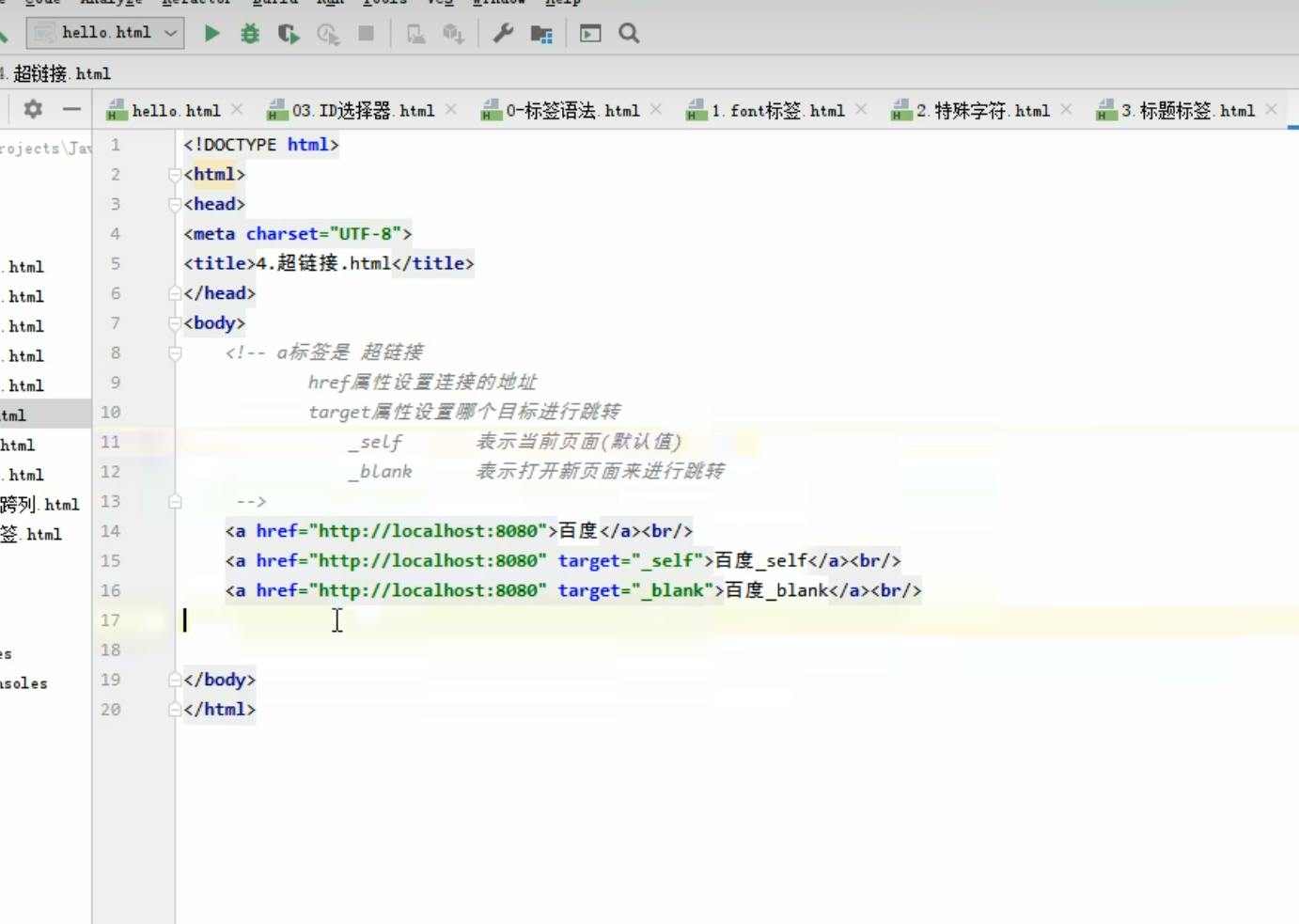Click the file icon on hello.html tab
The image size is (1299, 924).
click(x=117, y=111)
